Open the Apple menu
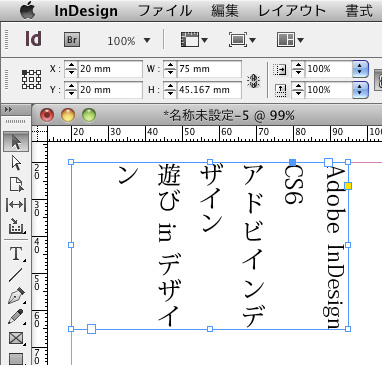382x365 pixels. [x=27, y=10]
